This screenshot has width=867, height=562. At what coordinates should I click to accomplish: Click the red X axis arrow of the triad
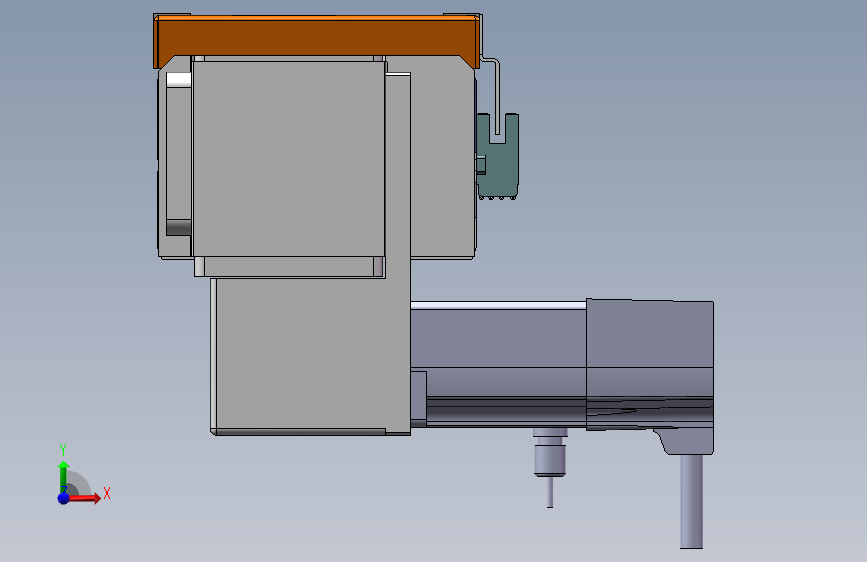(x=84, y=498)
